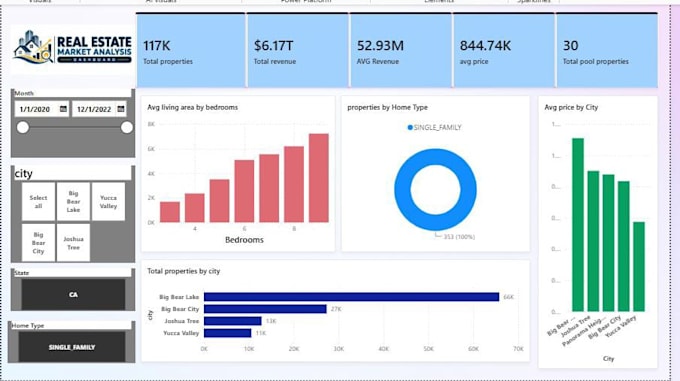Click the 'Bedrooms' axis label
Viewport: 680px width, 381px height.
pyautogui.click(x=244, y=240)
